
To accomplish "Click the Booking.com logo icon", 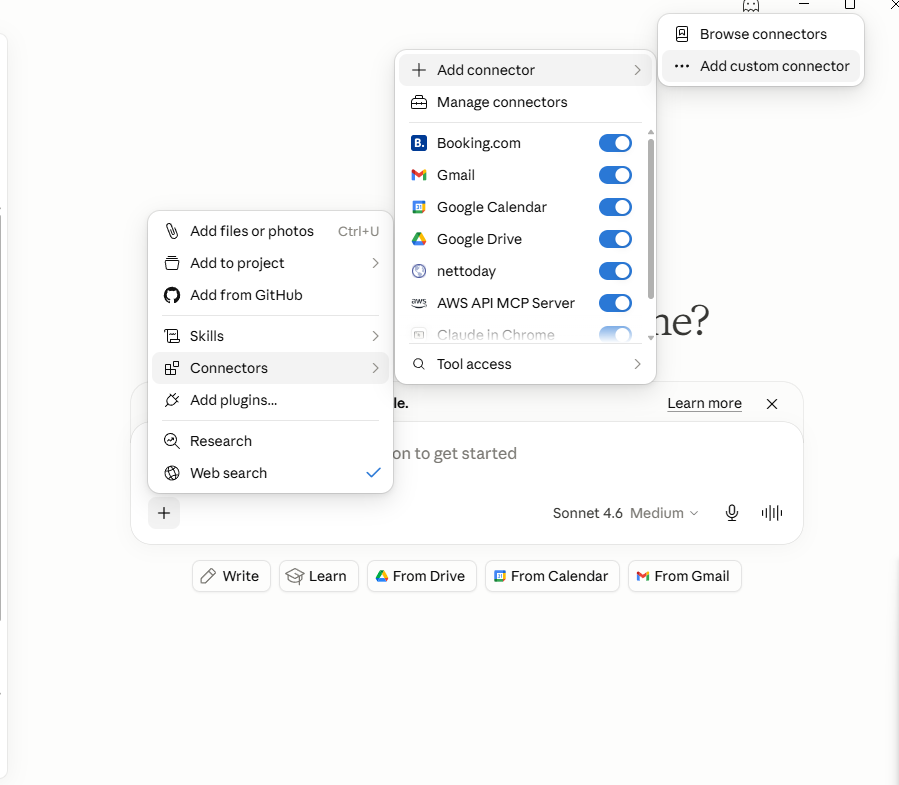I will [x=419, y=143].
